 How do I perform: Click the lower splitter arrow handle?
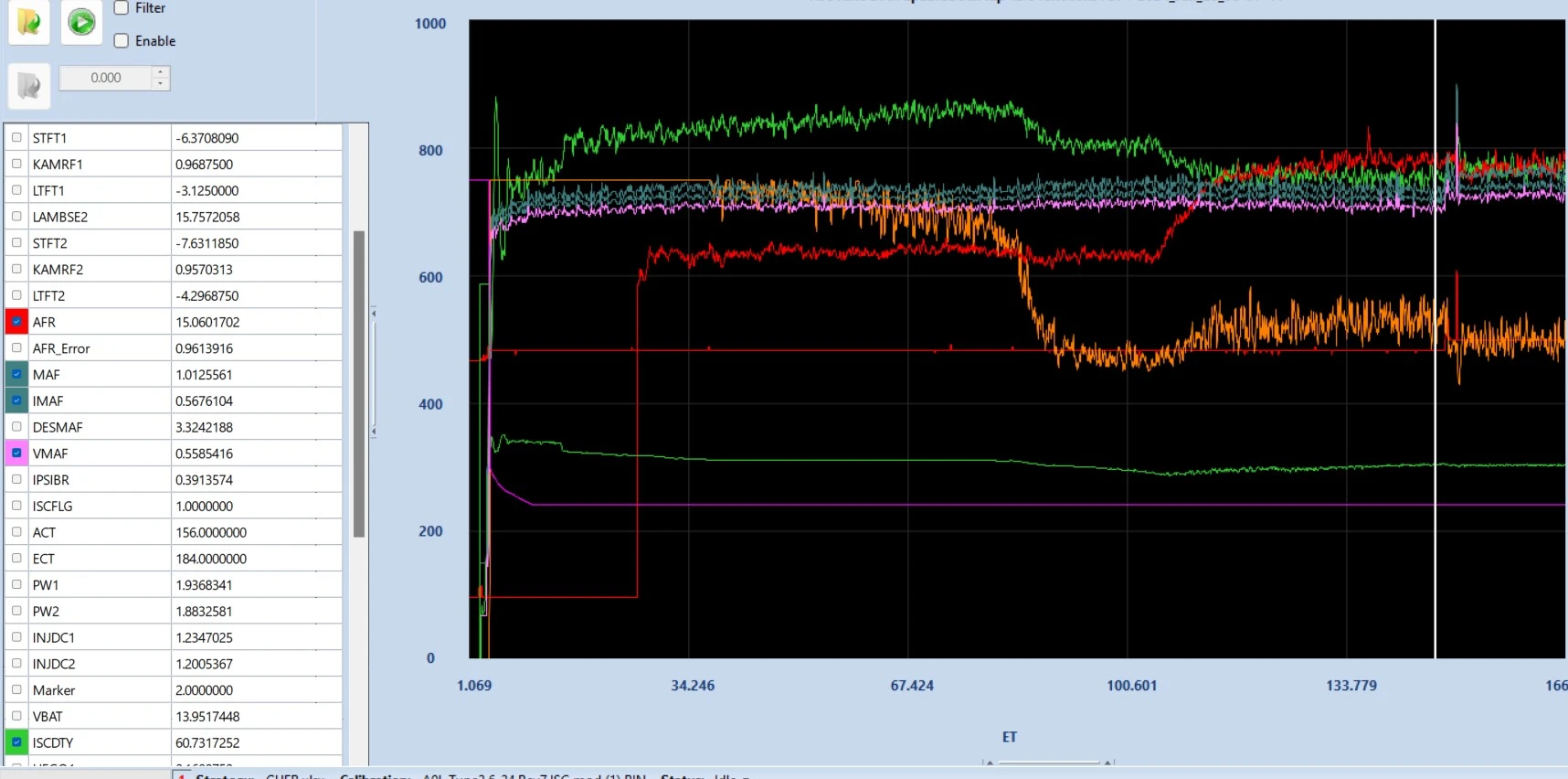tap(374, 431)
